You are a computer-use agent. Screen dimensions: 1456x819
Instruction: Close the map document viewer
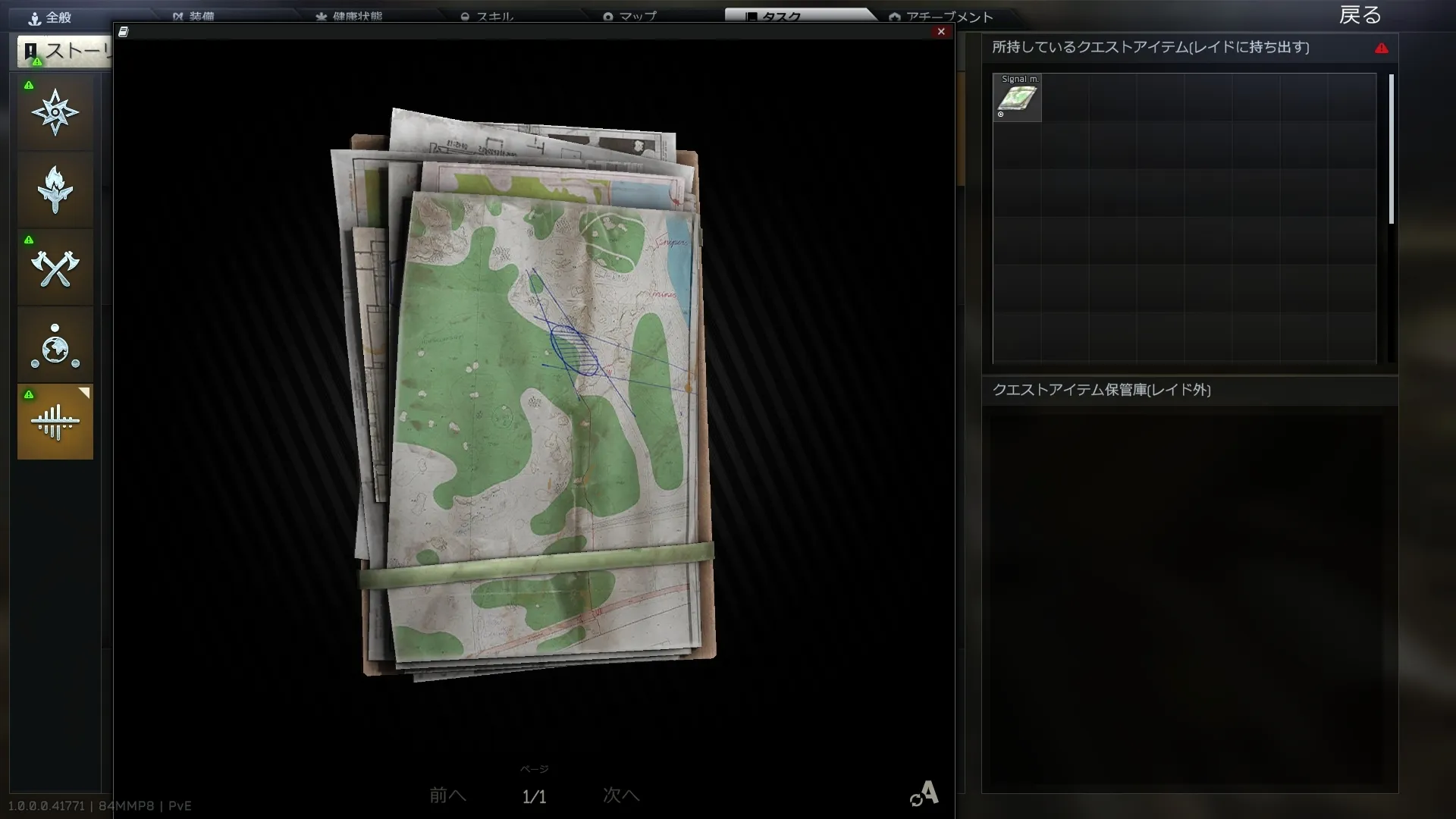(941, 32)
